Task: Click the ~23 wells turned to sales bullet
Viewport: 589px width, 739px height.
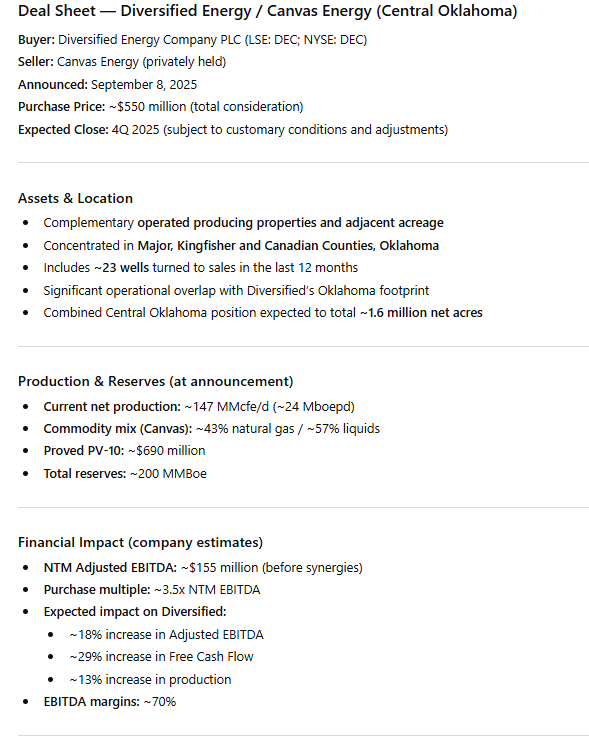Action: click(x=201, y=268)
